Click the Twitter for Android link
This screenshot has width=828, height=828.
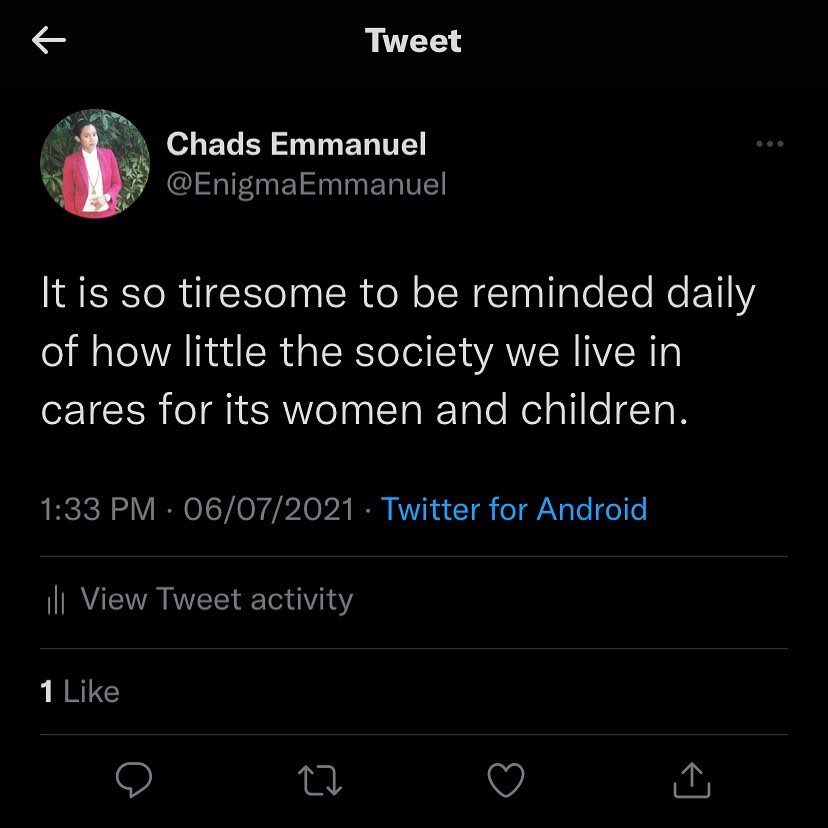click(514, 509)
